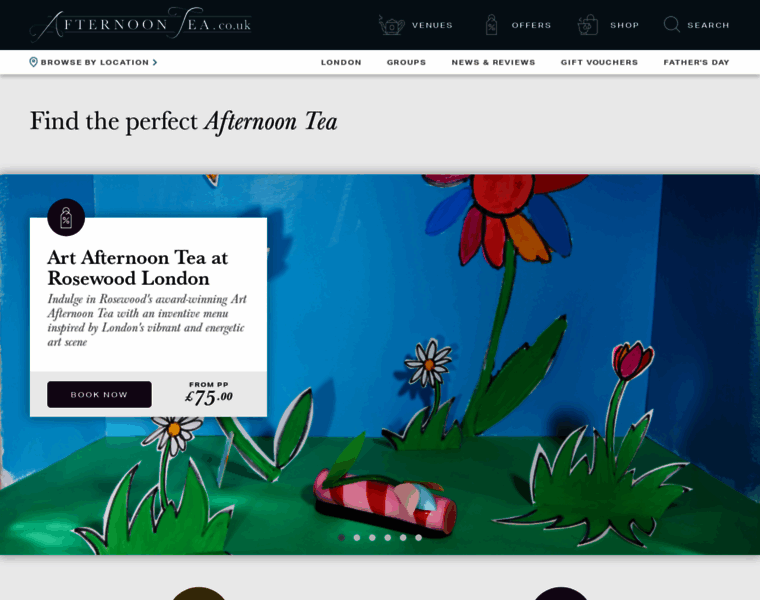Click the teapot Venues icon
This screenshot has height=600, width=760.
click(391, 25)
